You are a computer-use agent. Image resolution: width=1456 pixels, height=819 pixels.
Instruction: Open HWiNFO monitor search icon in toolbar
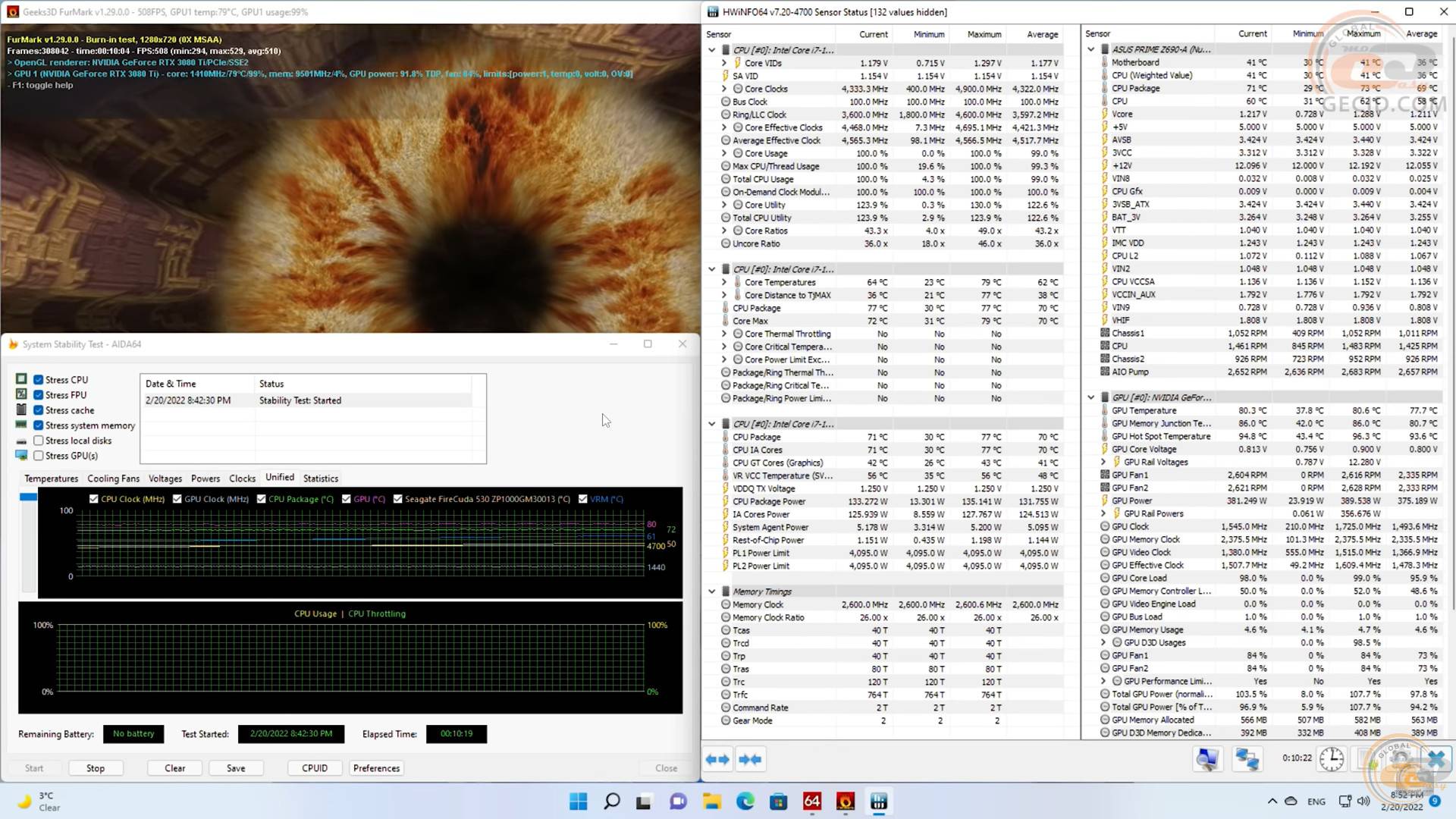coord(1208,758)
